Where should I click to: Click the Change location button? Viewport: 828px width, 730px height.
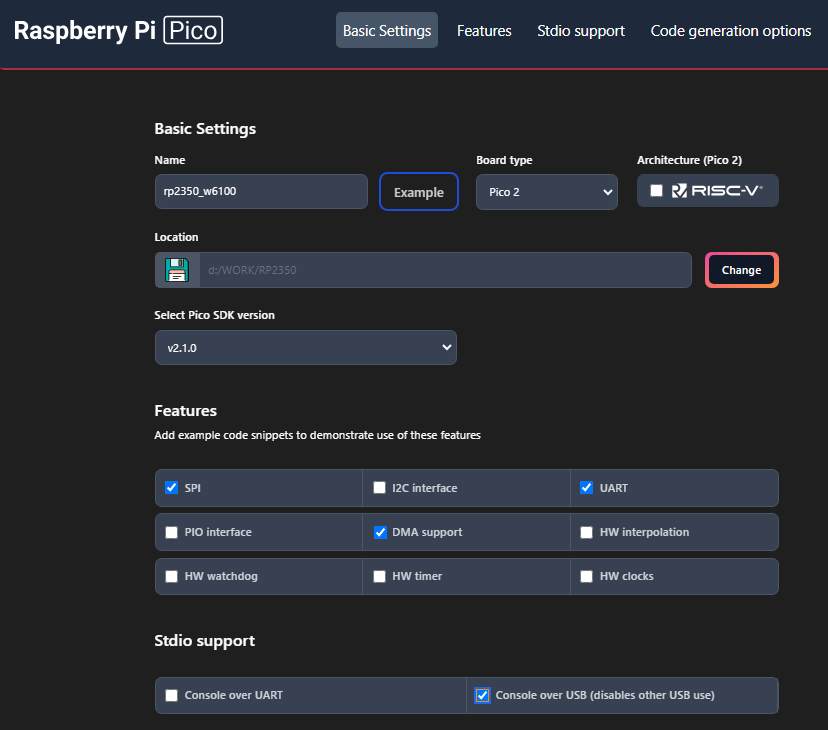coord(741,270)
